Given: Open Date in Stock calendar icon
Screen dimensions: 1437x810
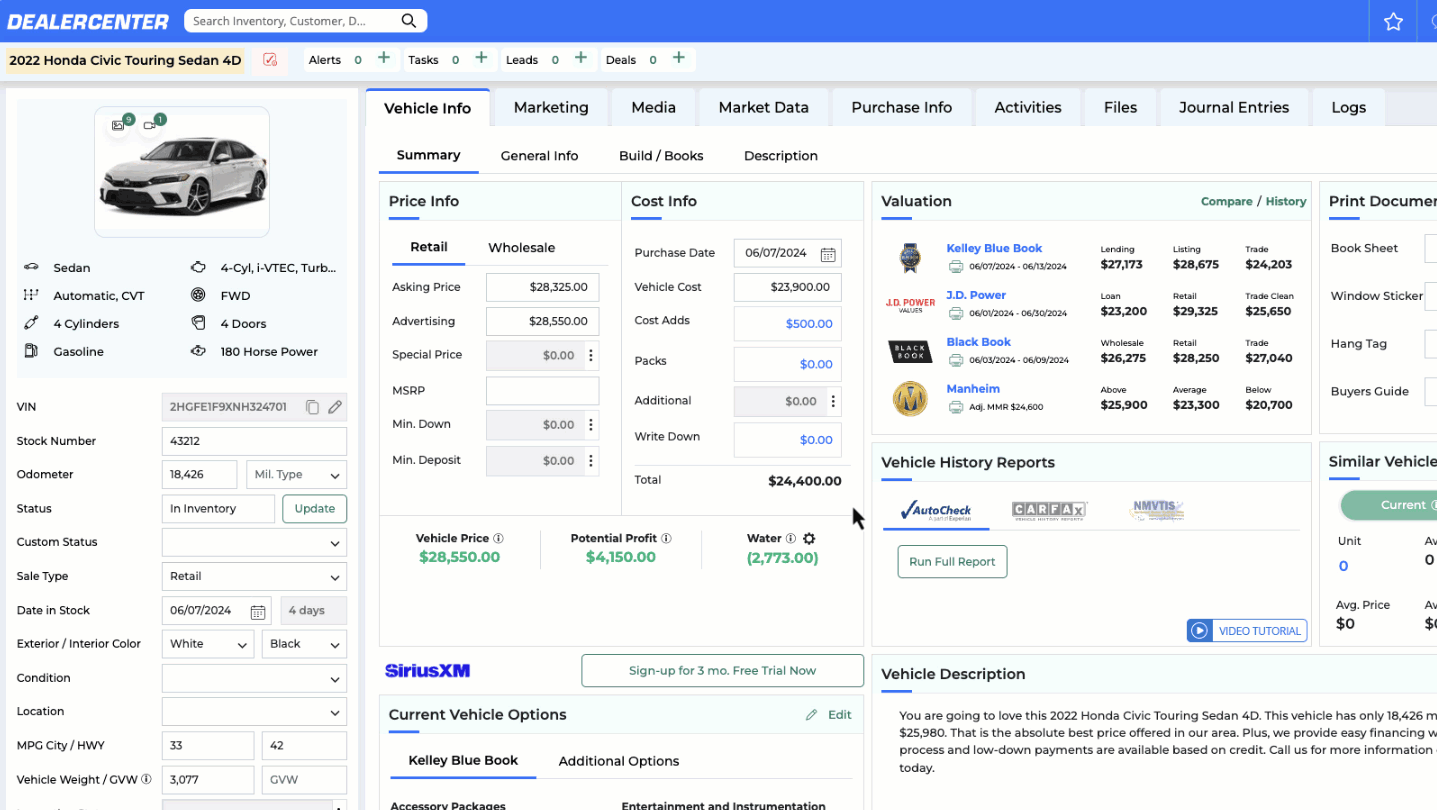Looking at the screenshot, I should coord(257,611).
